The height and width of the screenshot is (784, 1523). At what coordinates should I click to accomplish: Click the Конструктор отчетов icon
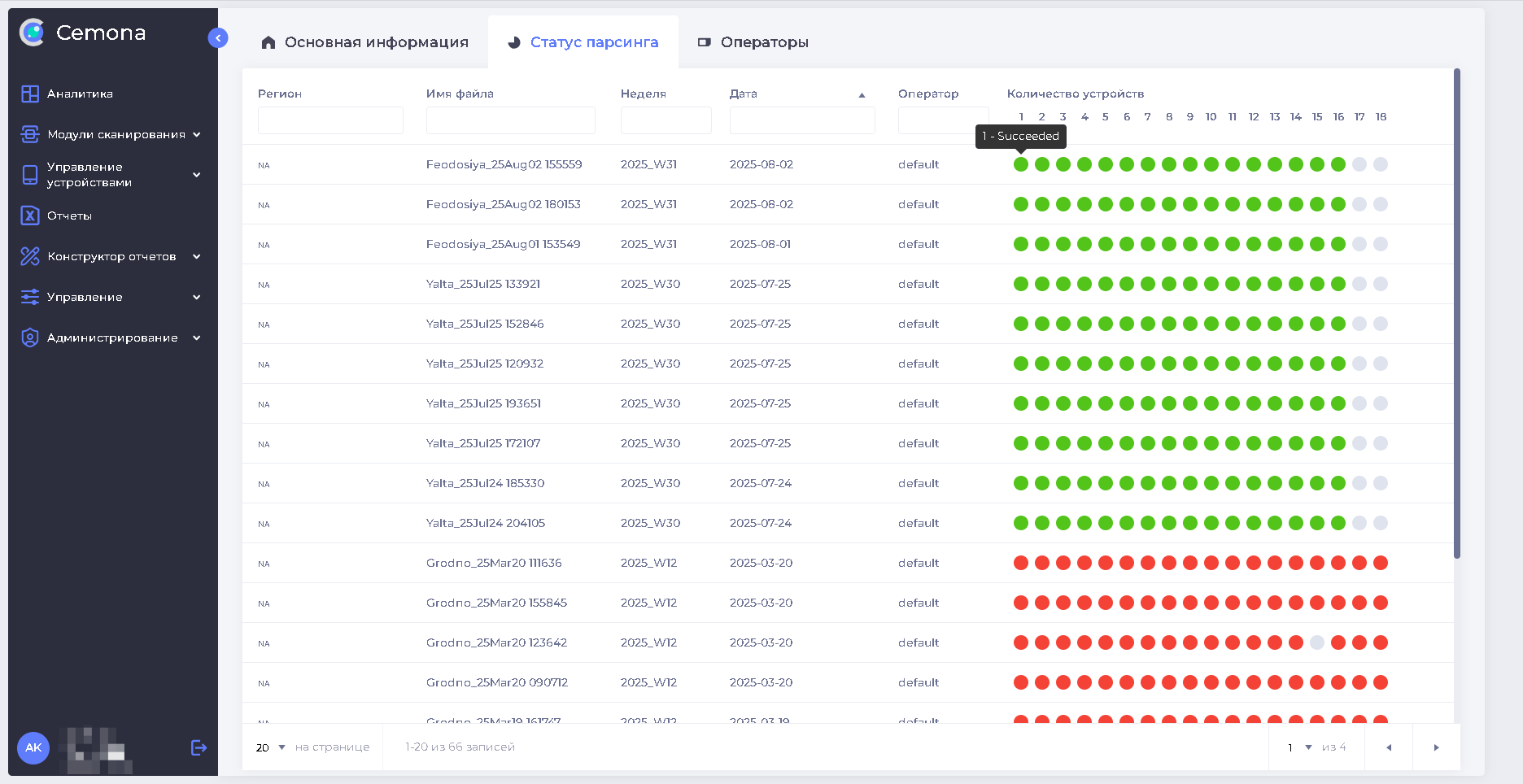coord(30,256)
